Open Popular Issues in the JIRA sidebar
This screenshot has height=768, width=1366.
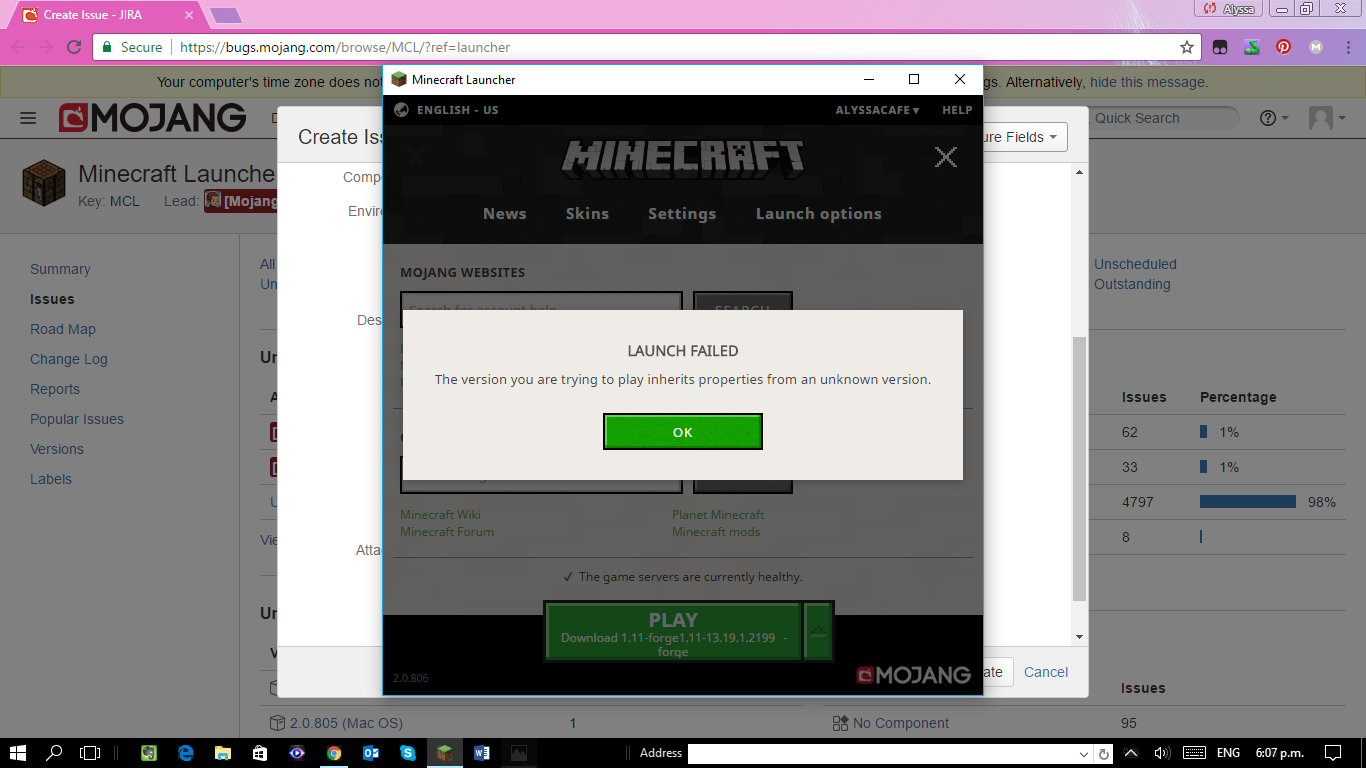(77, 419)
